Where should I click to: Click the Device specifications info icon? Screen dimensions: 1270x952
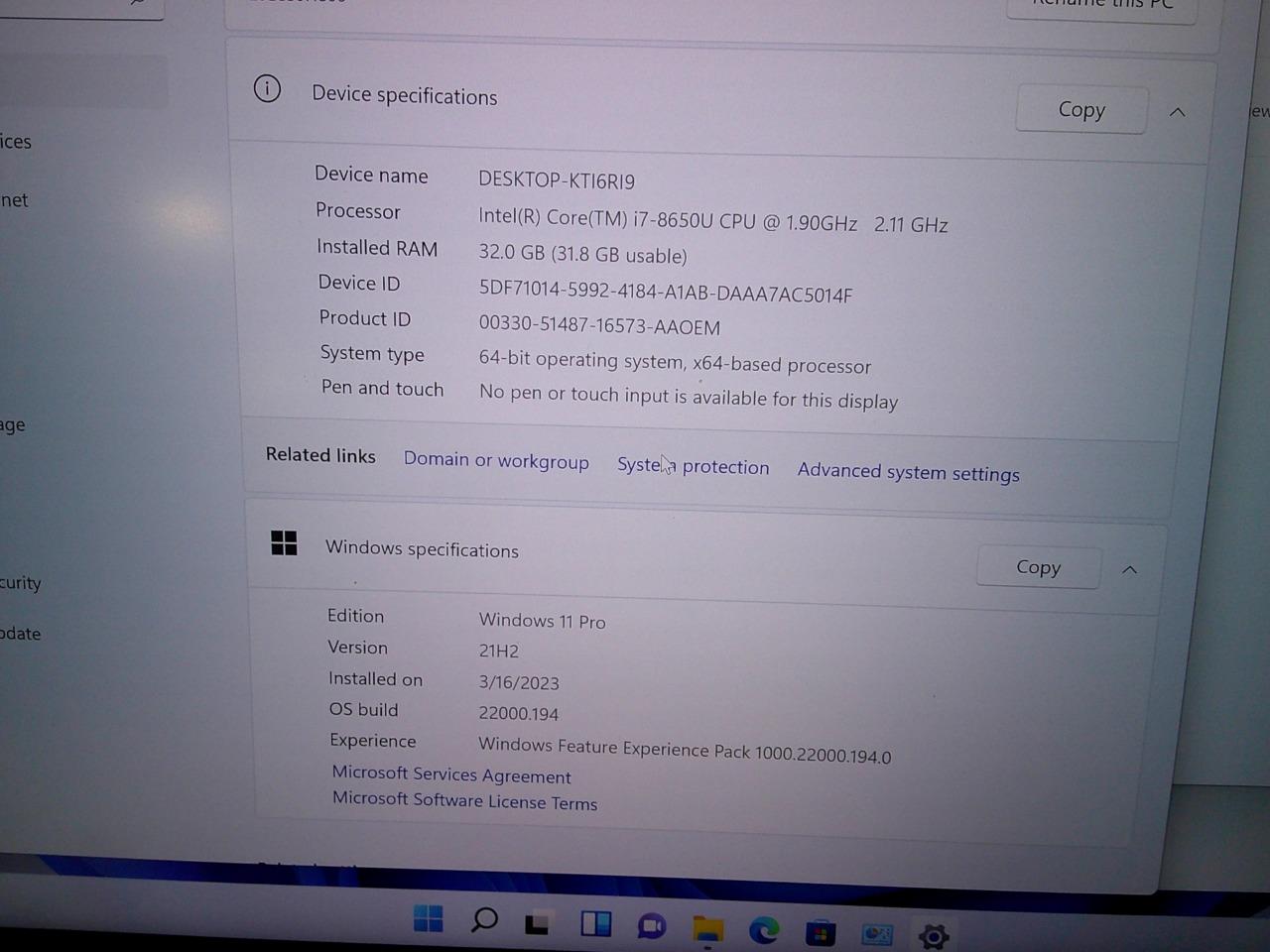point(267,88)
